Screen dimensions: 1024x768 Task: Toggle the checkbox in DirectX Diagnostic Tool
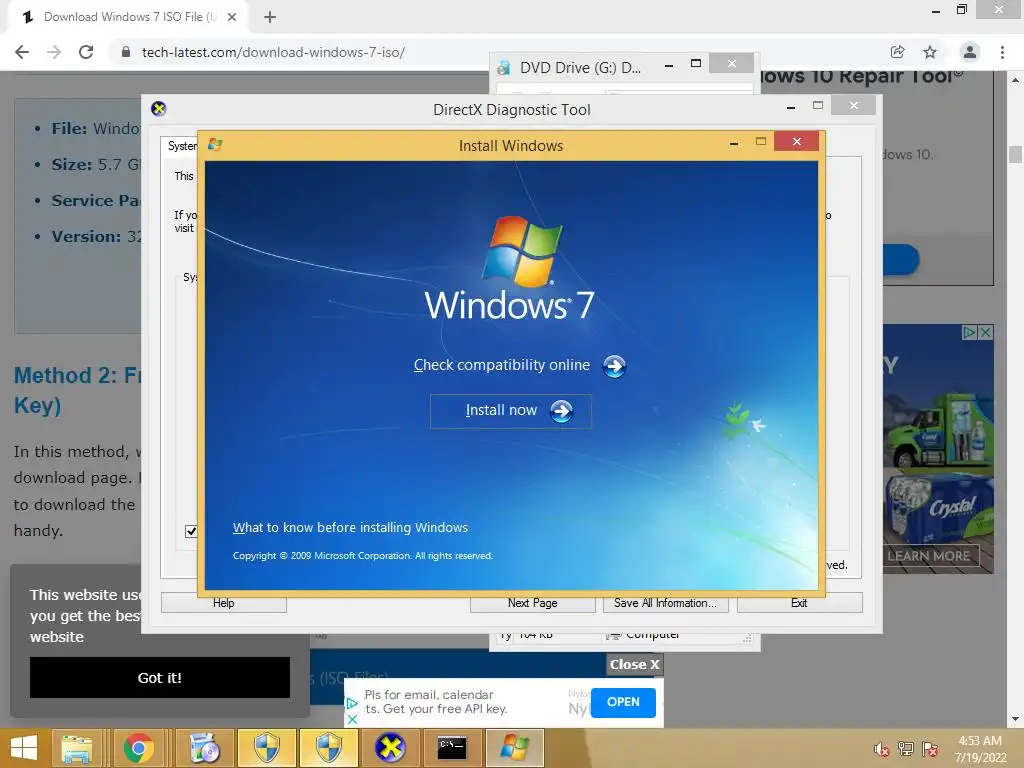191,531
